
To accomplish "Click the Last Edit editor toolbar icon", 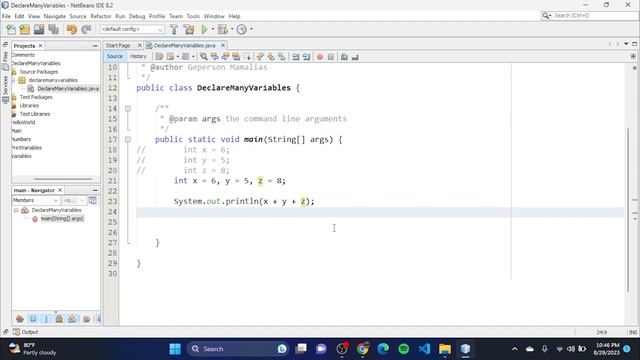I will tap(159, 57).
